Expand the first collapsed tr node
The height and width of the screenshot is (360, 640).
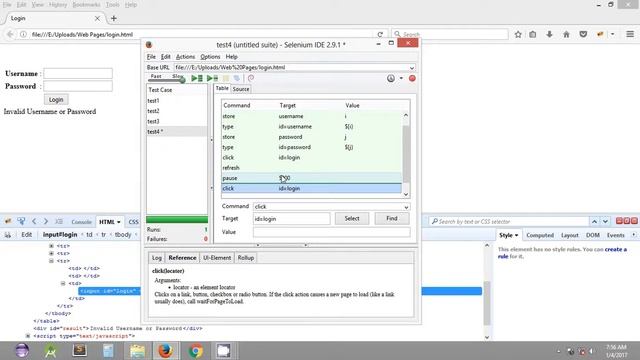tap(51, 246)
